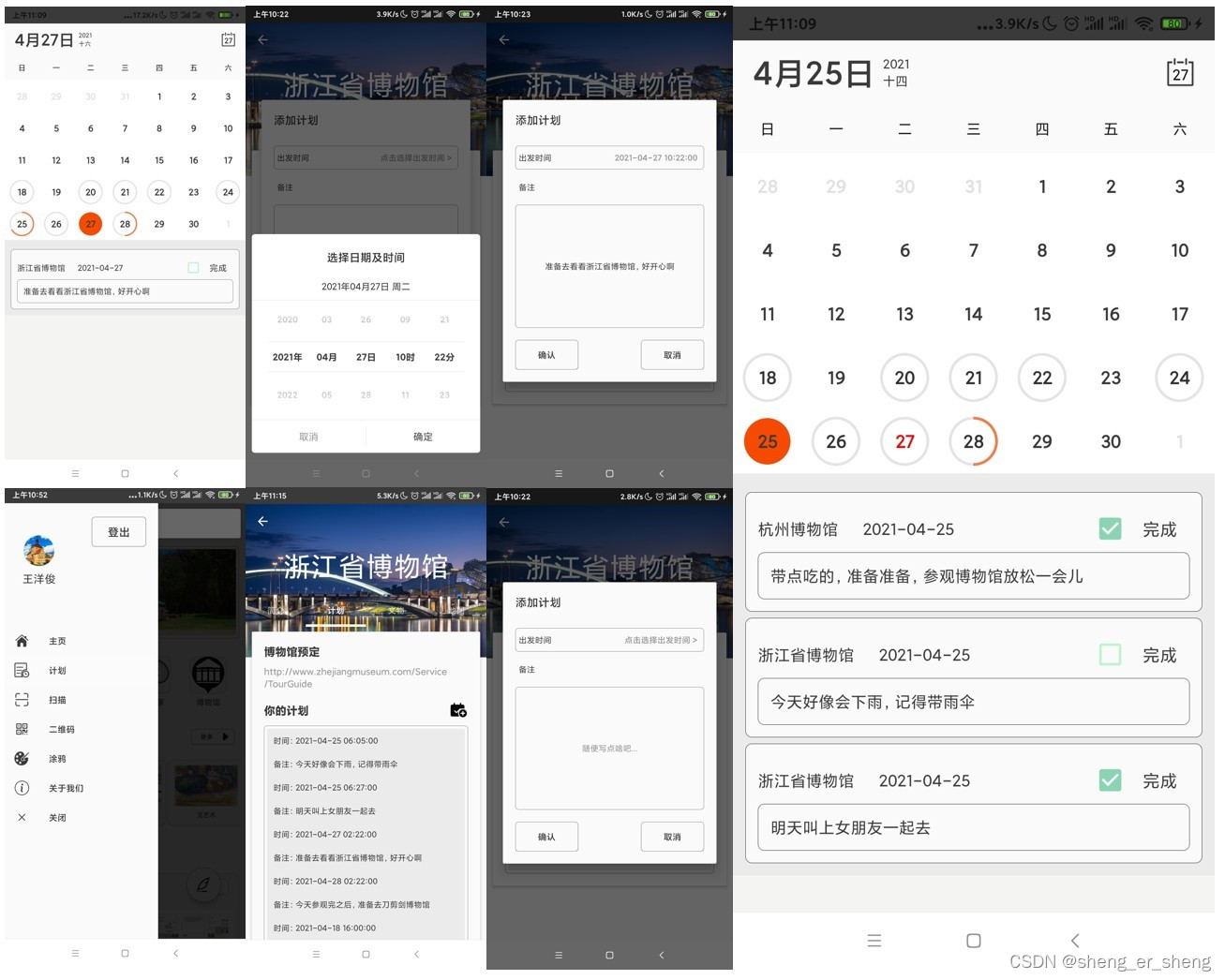
Task: Tap dialog notes box containing 准备去看看浙江省博物馆
Action: pyautogui.click(x=609, y=266)
